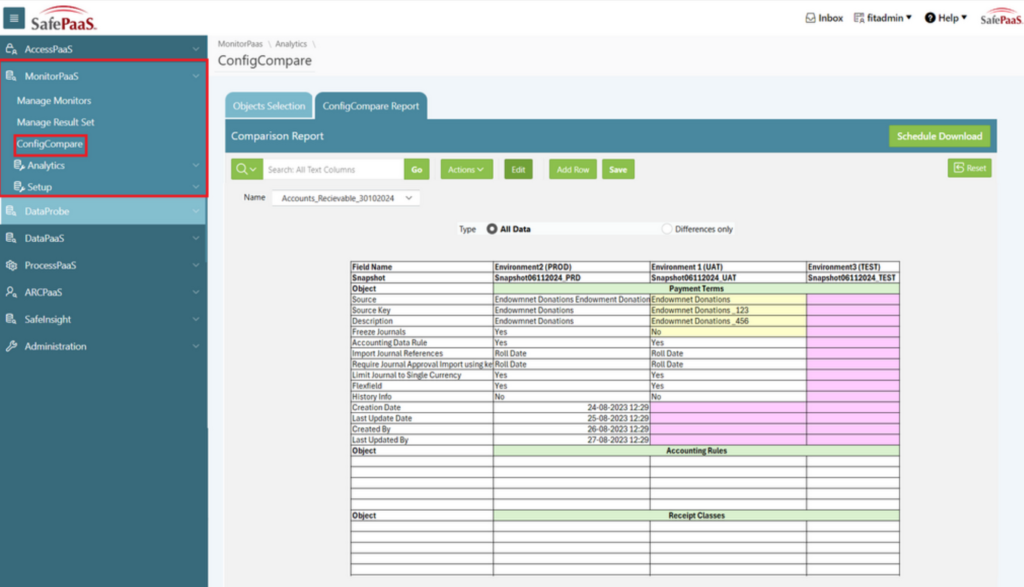Click the Endowmnet Donations _123 cell

(728, 310)
